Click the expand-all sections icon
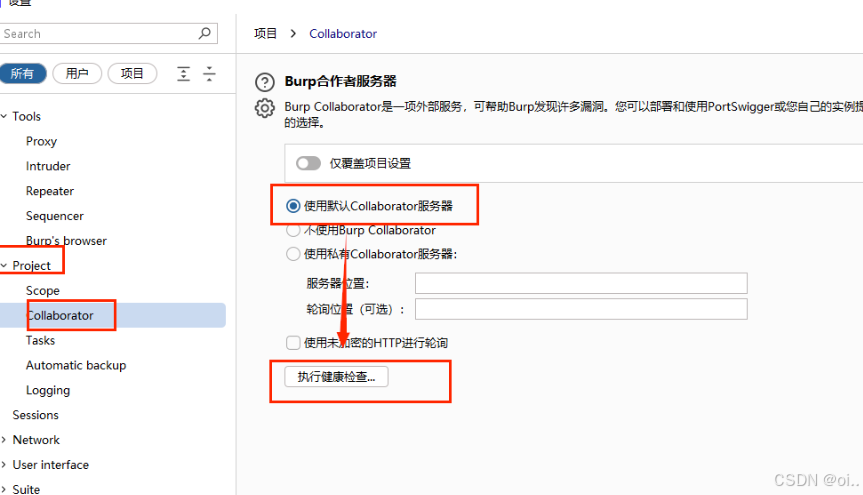863x495 pixels. click(x=183, y=73)
